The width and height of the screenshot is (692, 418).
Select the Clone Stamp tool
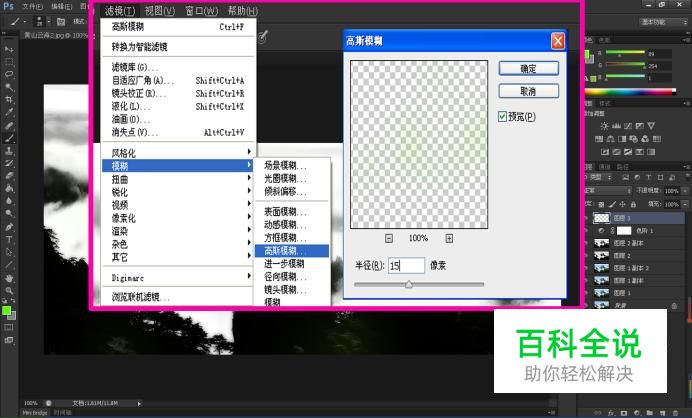pos(9,151)
